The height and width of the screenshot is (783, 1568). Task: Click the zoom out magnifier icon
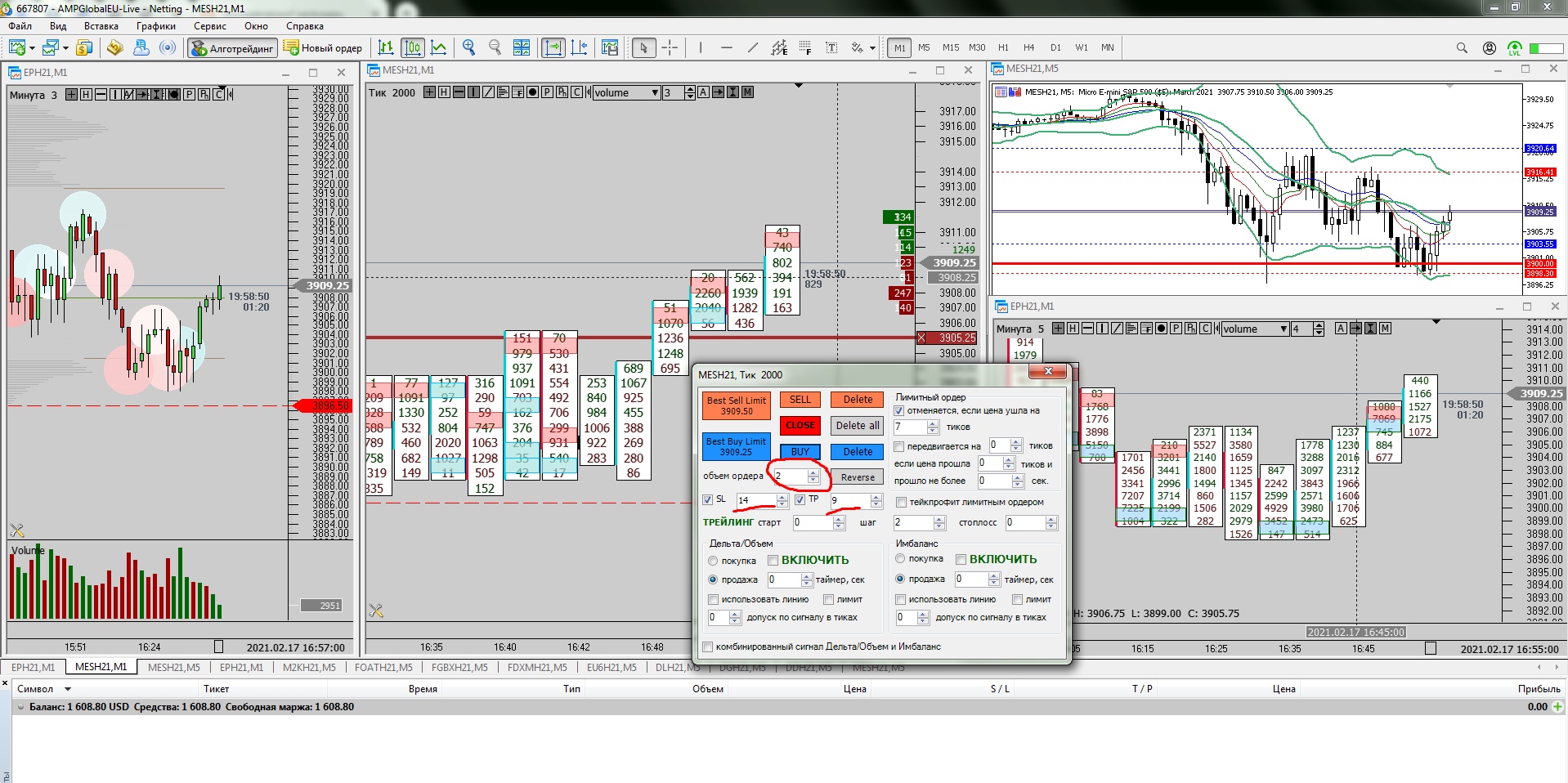(495, 47)
